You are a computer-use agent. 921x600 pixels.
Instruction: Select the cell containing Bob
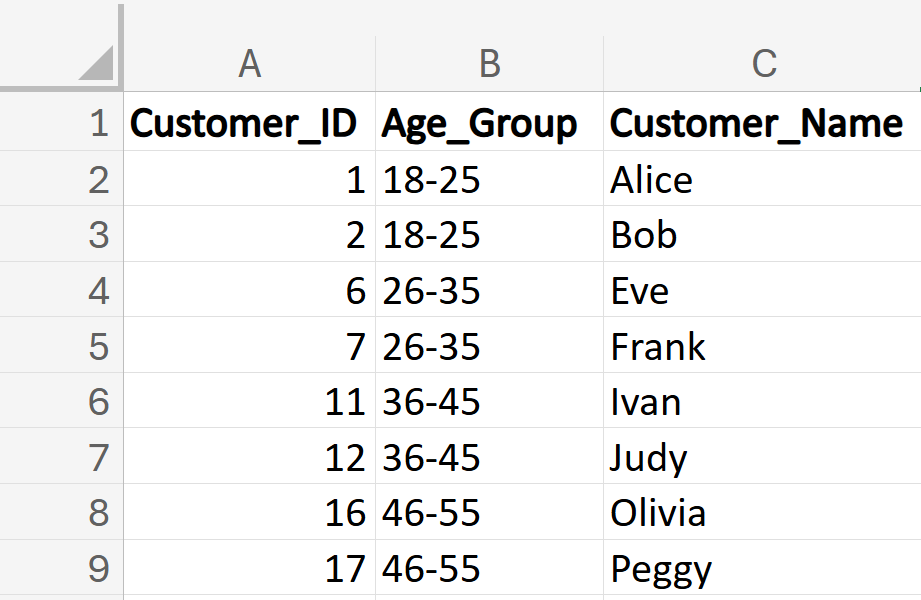[x=644, y=235]
